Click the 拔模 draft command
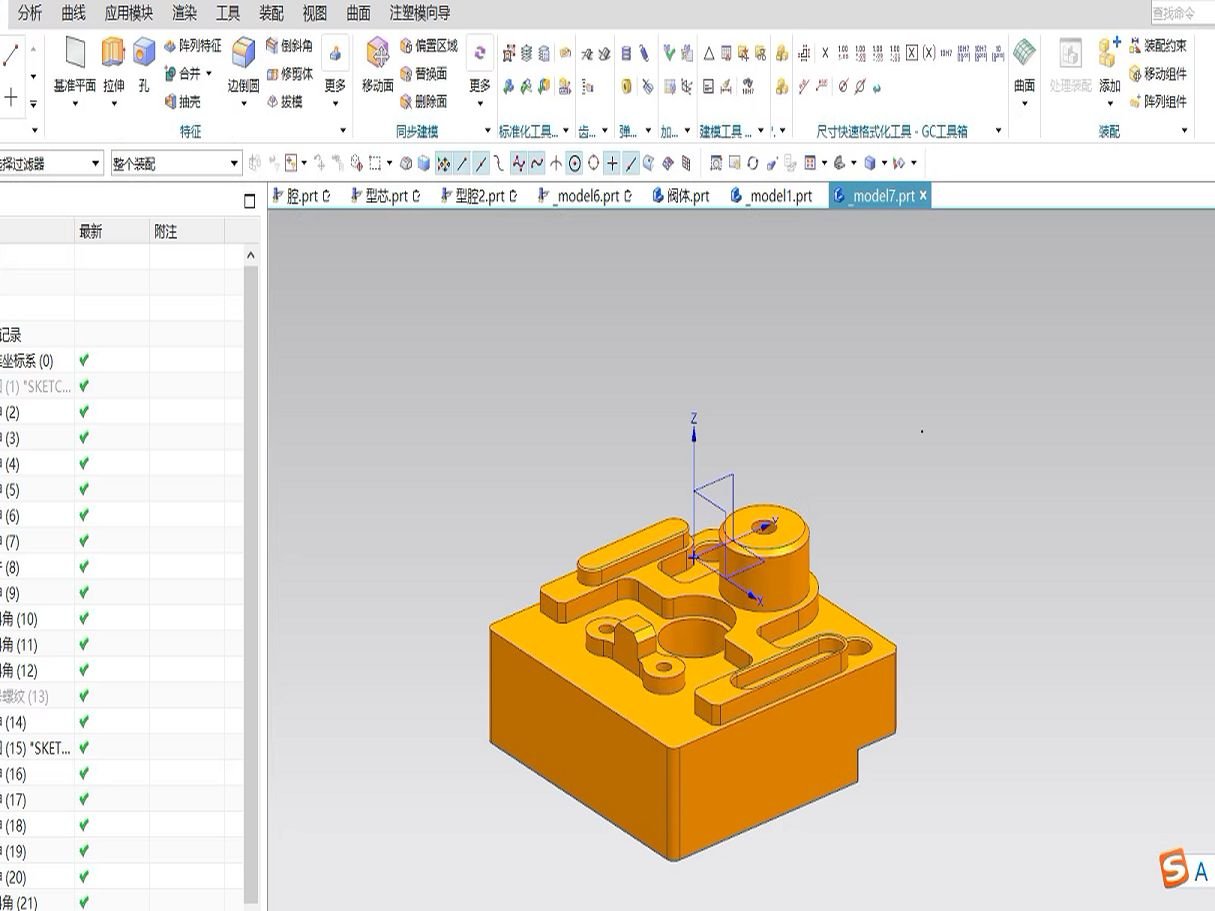The image size is (1215, 911). pyautogui.click(x=284, y=102)
